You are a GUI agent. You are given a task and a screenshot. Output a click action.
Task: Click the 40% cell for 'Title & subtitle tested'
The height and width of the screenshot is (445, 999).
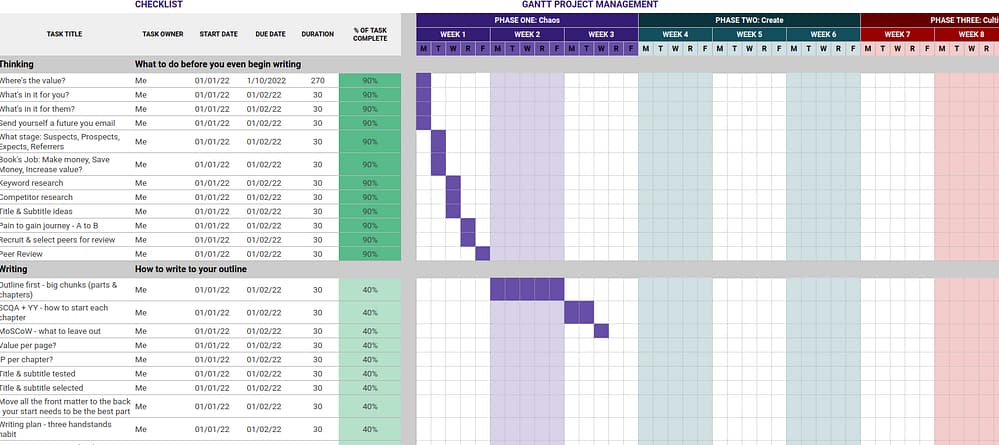pos(370,373)
